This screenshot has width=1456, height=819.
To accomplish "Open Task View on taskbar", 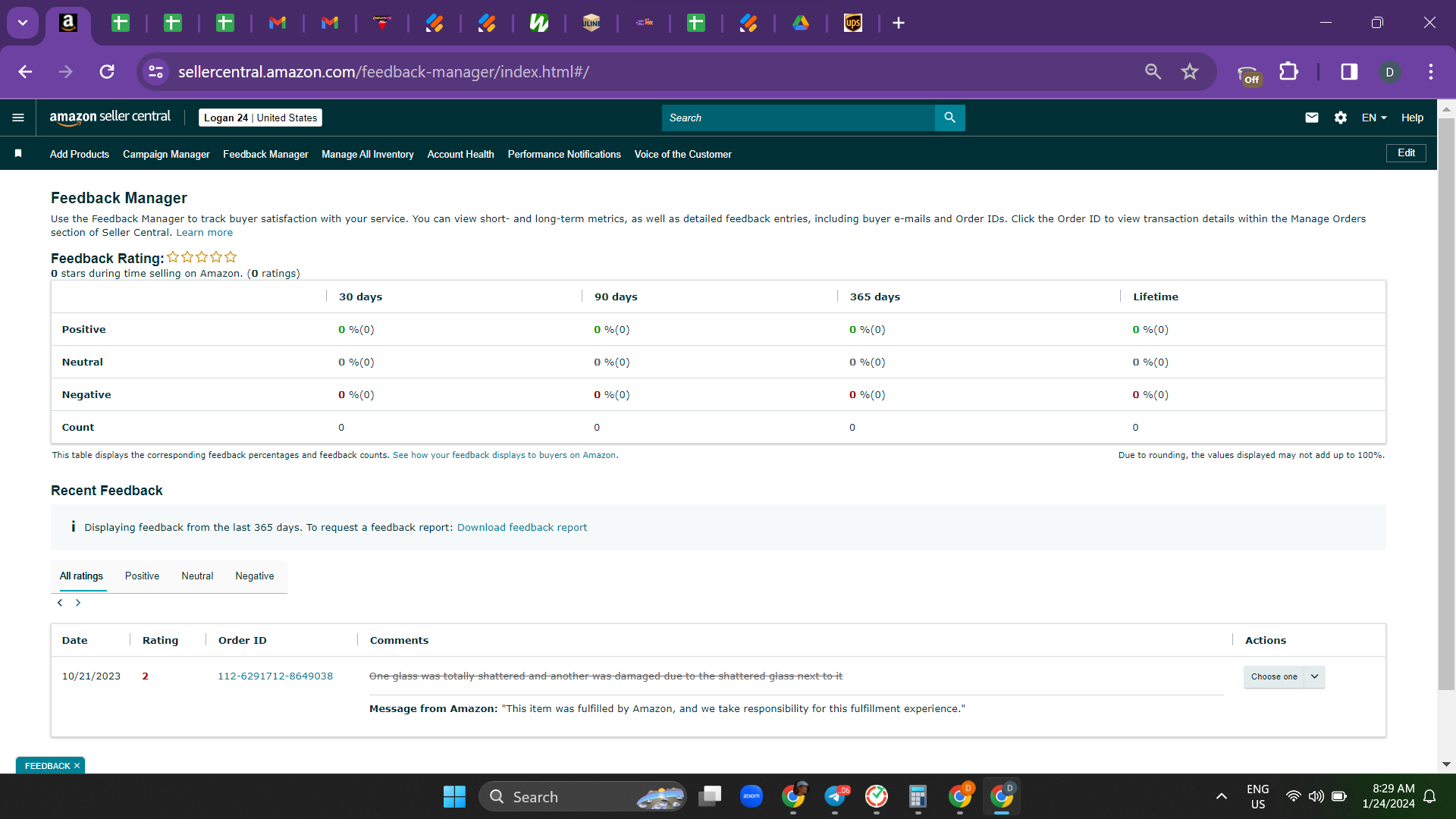I will [710, 796].
